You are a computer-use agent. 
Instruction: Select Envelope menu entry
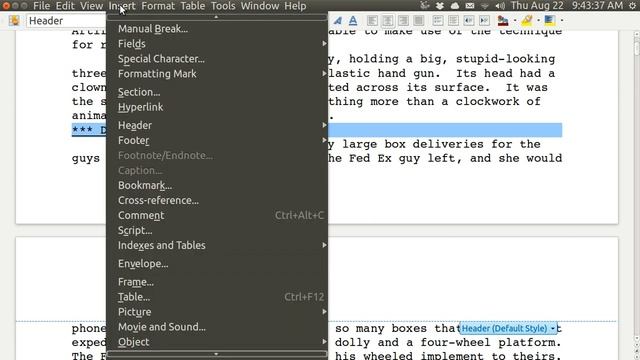coord(217,264)
